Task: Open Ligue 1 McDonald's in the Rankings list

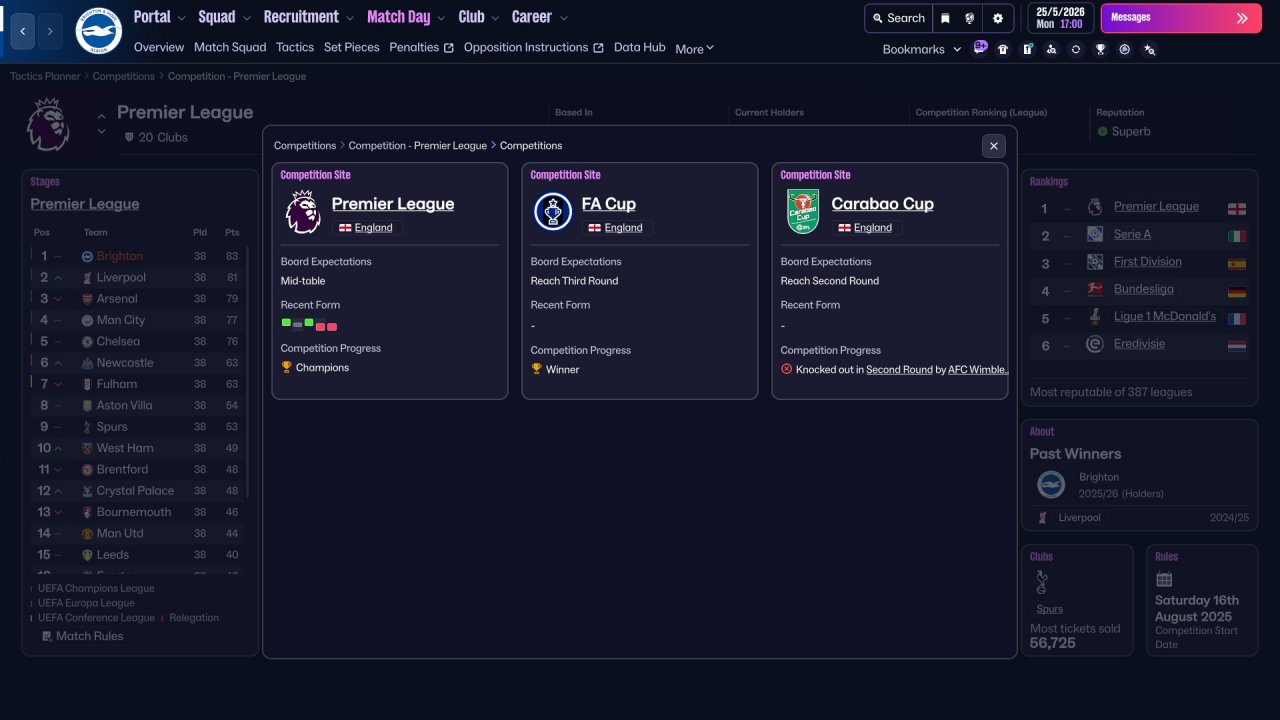Action: (1165, 317)
